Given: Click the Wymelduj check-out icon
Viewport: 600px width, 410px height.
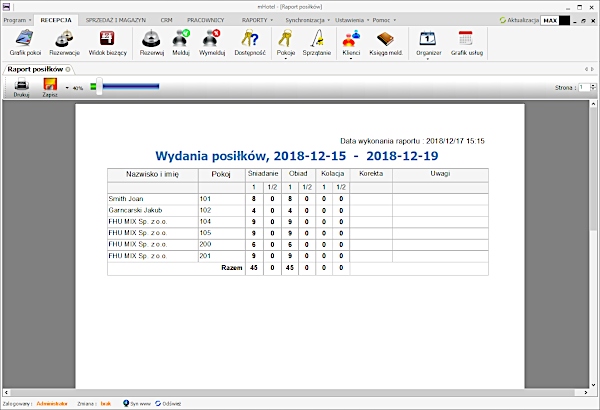Looking at the screenshot, I should click(213, 42).
